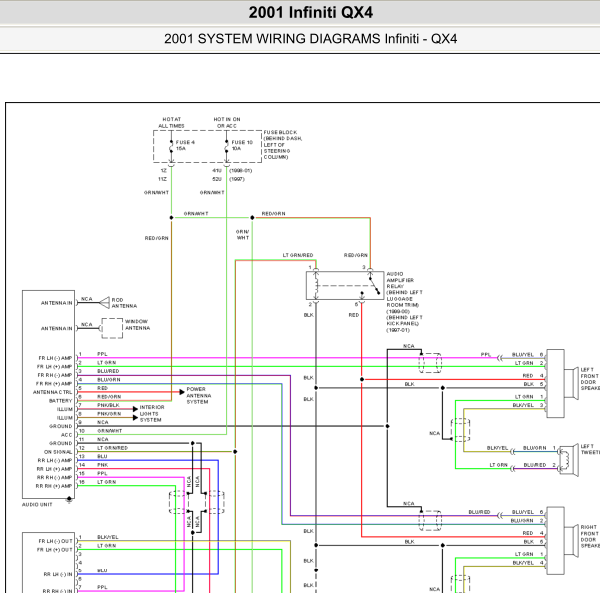Click the '2001 SYSTEM WIRING DIAGRAMS Infiniti - QX4' subtitle

coord(310,39)
